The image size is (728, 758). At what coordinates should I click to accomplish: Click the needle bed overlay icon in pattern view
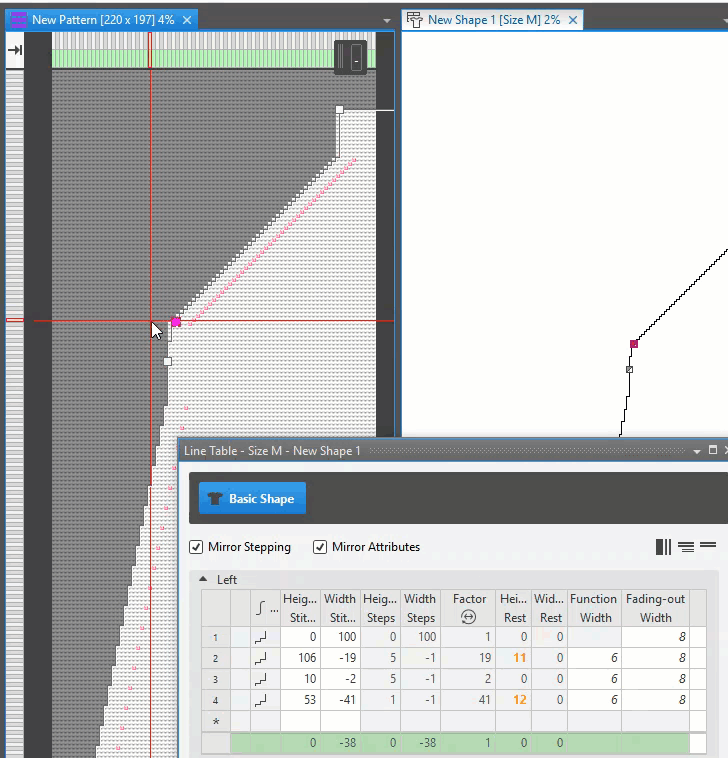350,57
